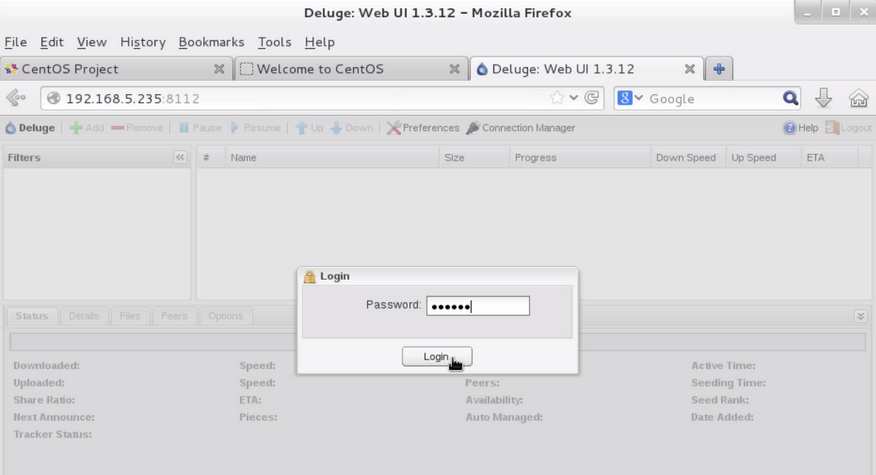Click the browser back arrow button
The image size is (876, 475).
16,98
